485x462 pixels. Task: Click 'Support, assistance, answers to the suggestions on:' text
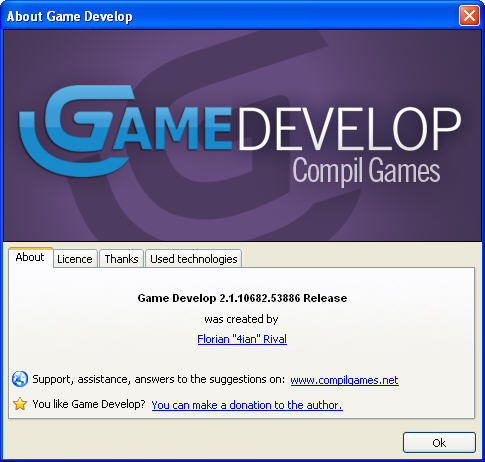tap(159, 379)
